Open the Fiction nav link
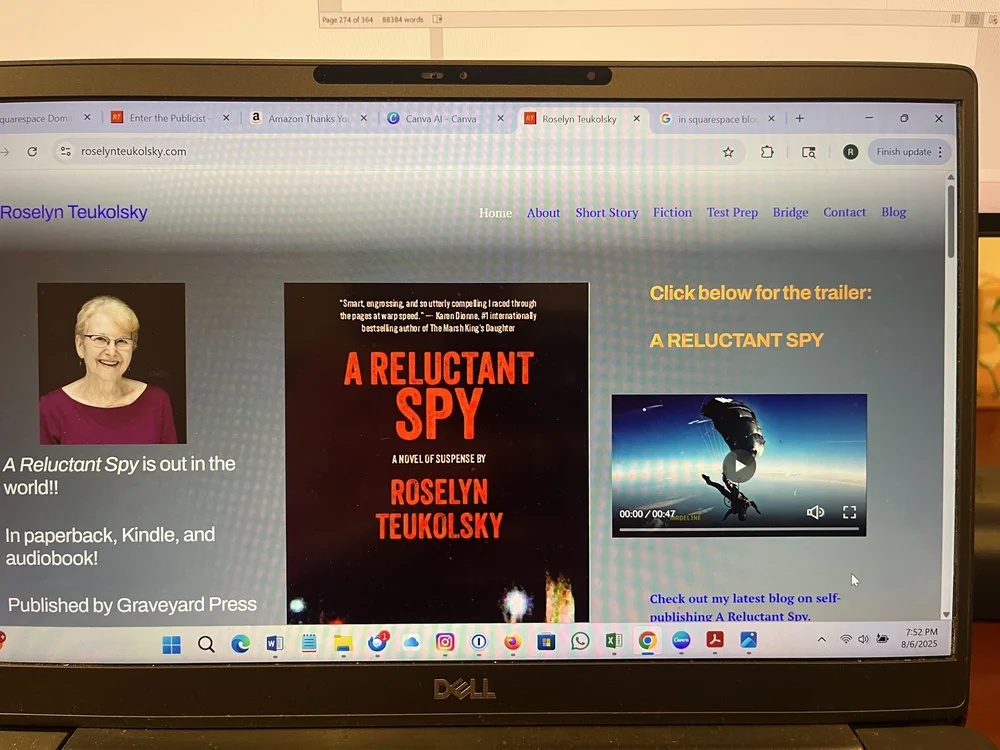This screenshot has width=1000, height=750. click(672, 212)
